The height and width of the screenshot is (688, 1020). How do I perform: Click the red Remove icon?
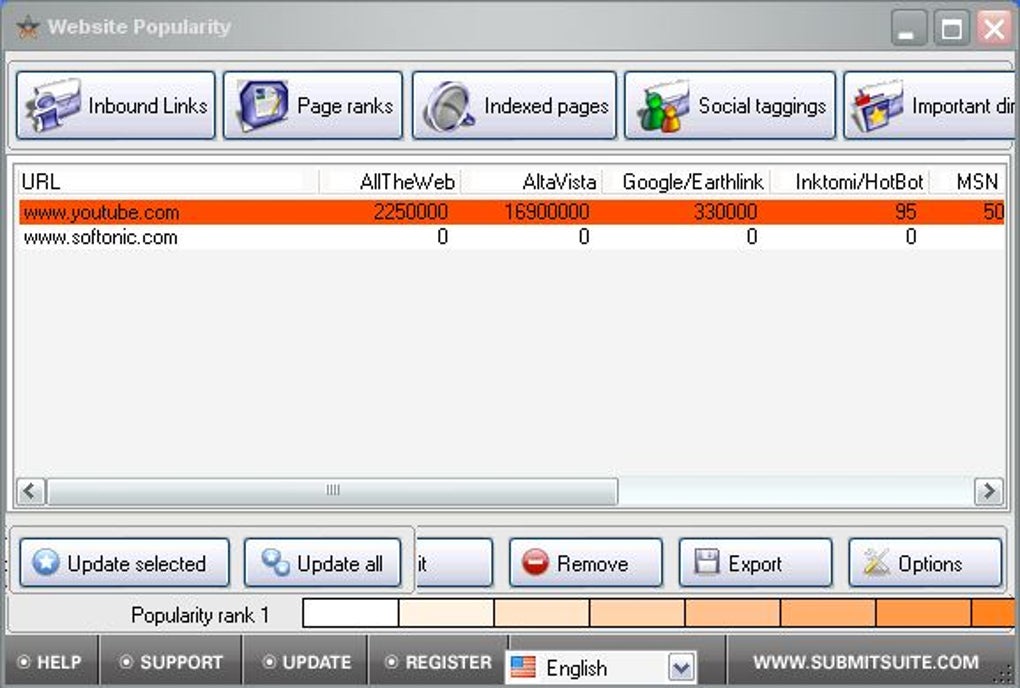click(535, 562)
